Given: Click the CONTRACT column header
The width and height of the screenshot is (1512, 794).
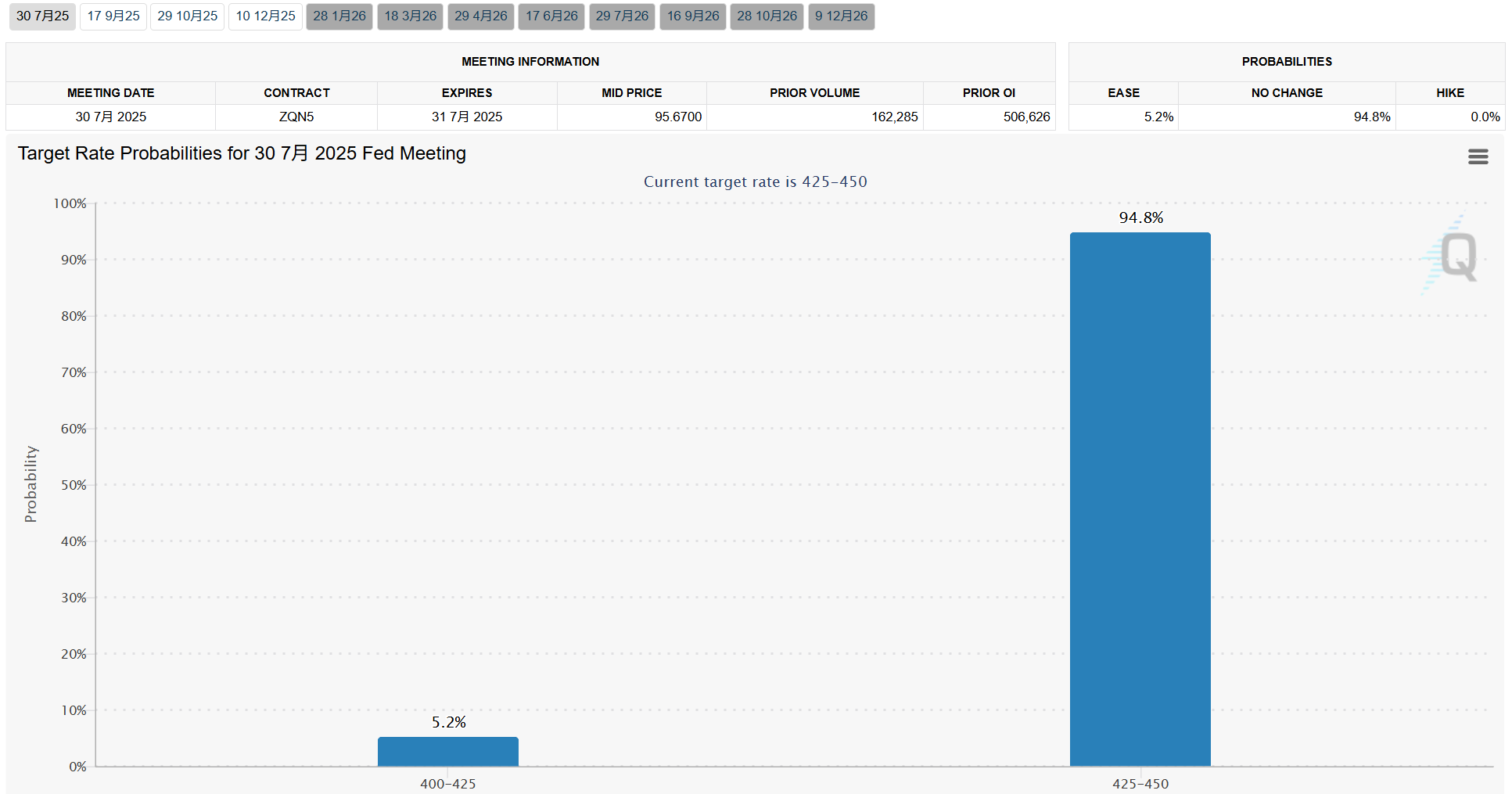Looking at the screenshot, I should pos(296,93).
